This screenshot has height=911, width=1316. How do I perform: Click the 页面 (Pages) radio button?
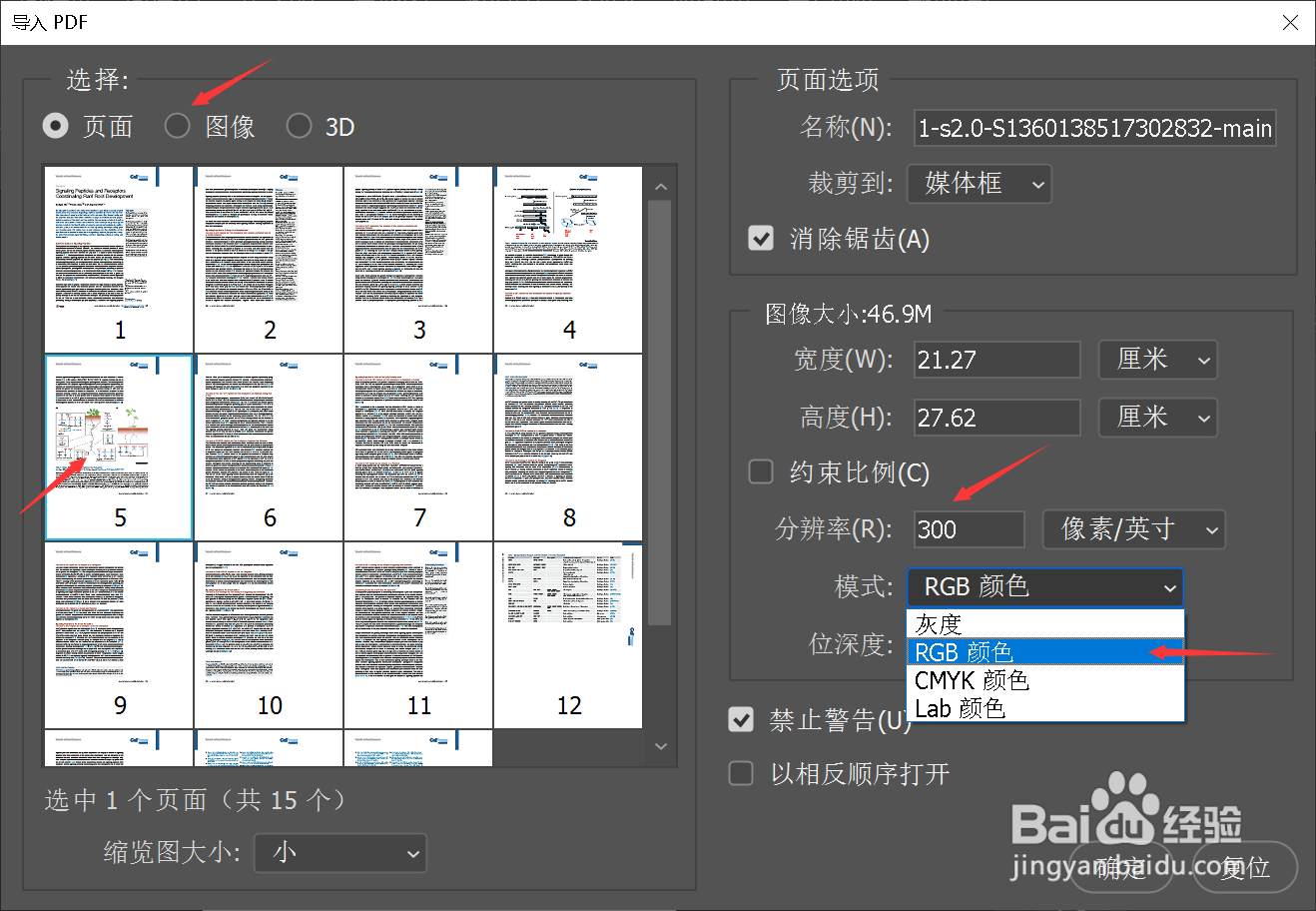[x=57, y=125]
